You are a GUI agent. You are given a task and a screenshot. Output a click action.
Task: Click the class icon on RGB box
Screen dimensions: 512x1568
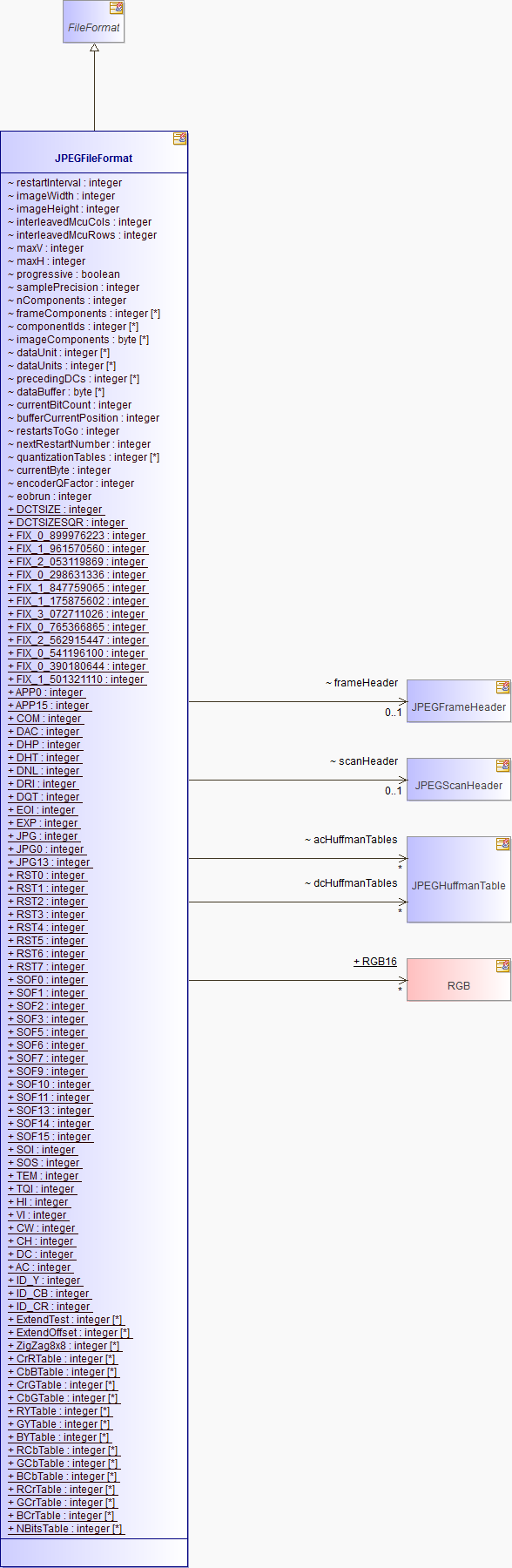pos(502,966)
